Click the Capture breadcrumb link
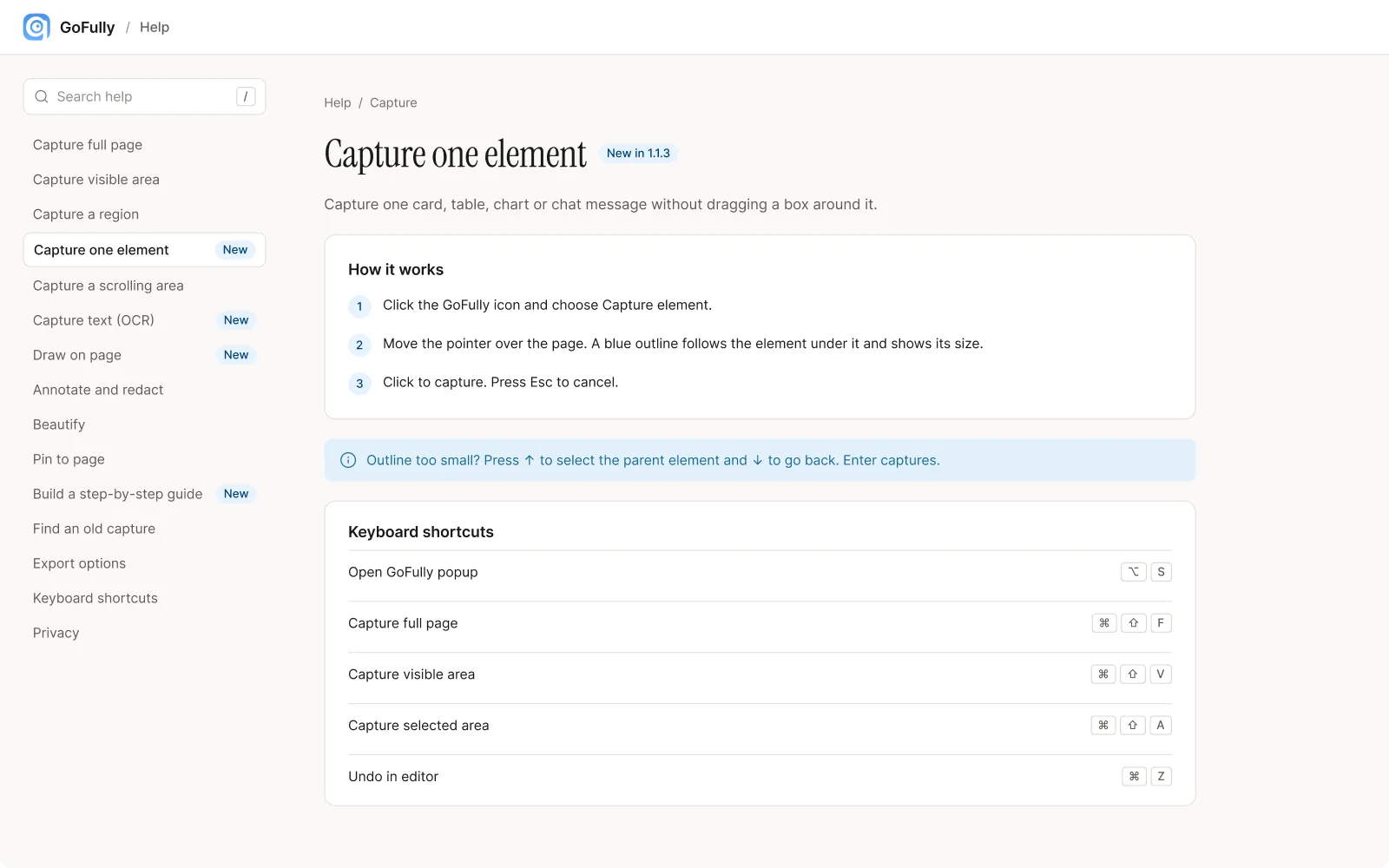Screen dimensions: 1389x868 click(x=393, y=102)
